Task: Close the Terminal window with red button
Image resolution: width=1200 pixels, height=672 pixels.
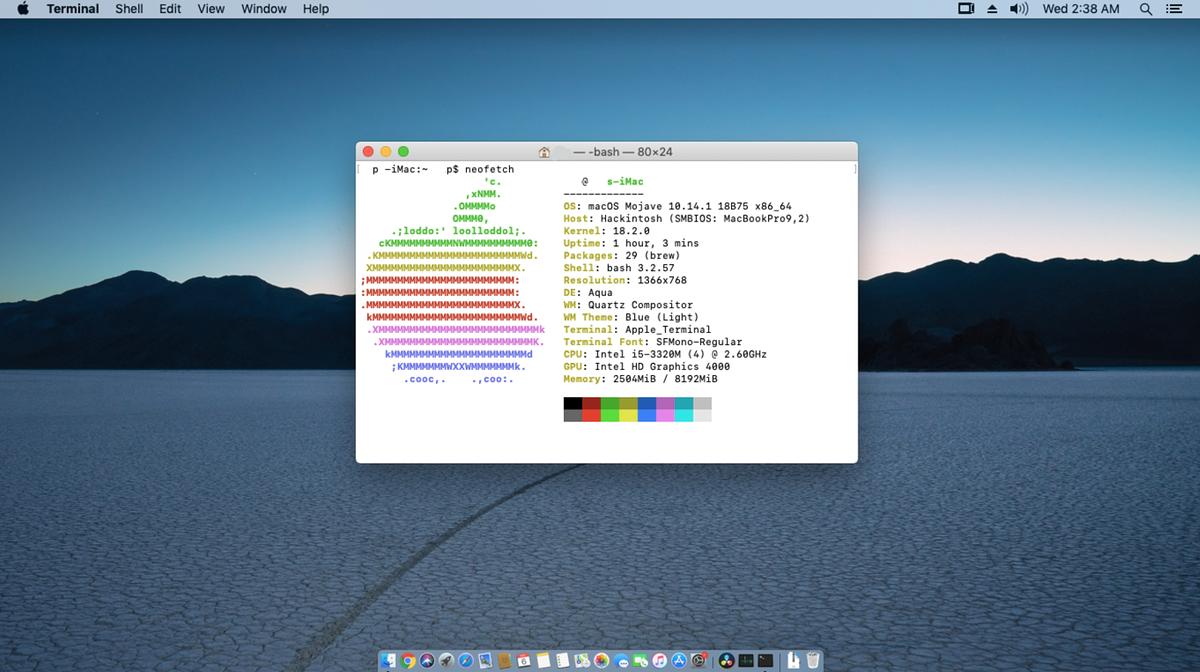Action: tap(368, 152)
